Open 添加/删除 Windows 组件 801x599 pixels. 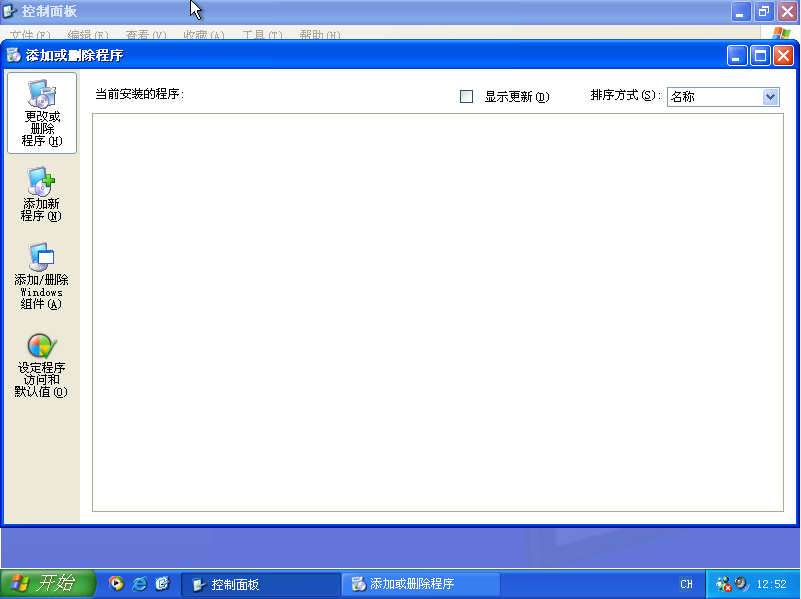pos(41,276)
